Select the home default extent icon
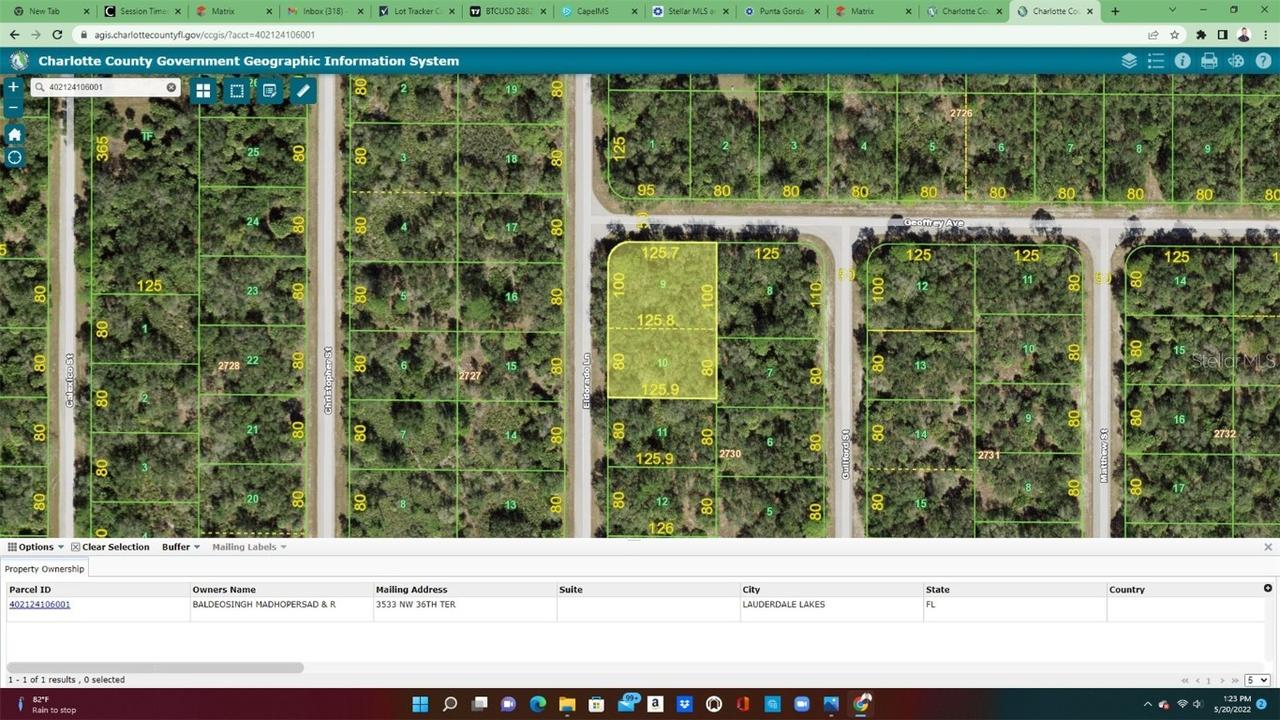Screen dimensions: 1280x720 click(x=14, y=133)
